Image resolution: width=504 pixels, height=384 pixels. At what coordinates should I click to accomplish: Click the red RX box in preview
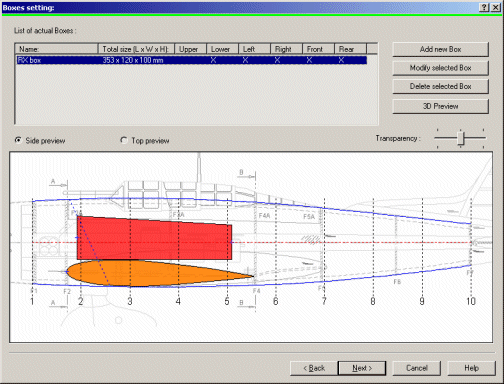(154, 238)
